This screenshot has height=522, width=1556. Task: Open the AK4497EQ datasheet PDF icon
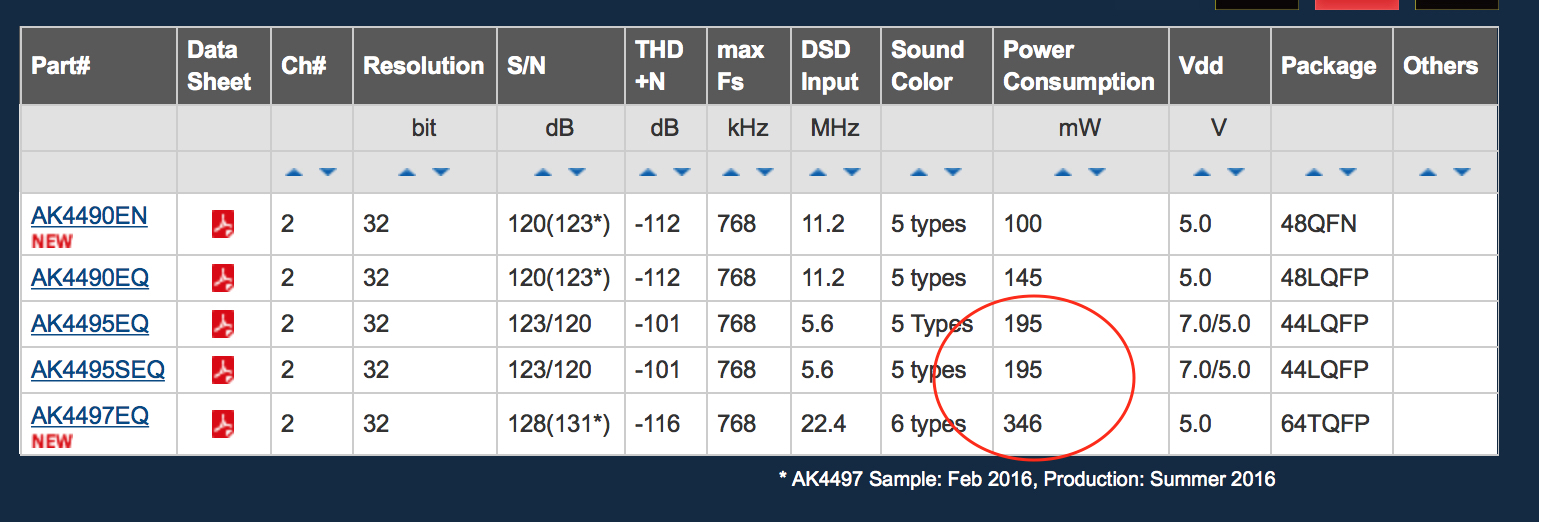(x=223, y=424)
